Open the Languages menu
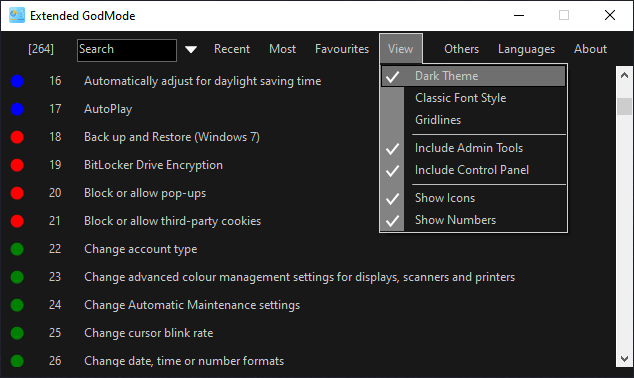The height and width of the screenshot is (378, 634). coord(526,49)
